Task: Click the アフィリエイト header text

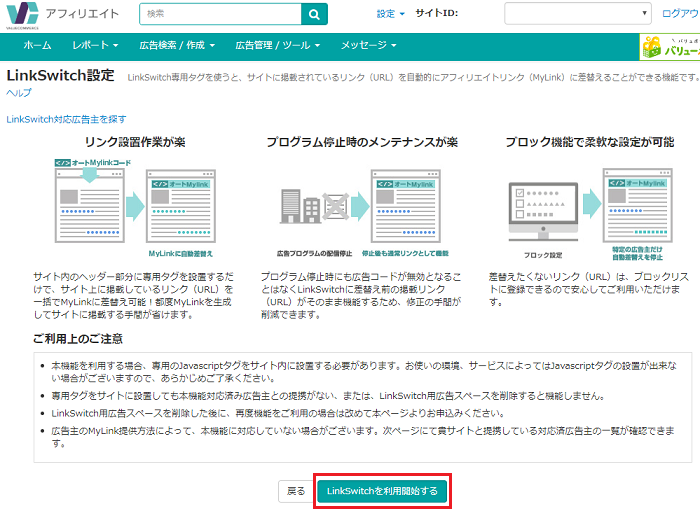Action: click(x=82, y=13)
